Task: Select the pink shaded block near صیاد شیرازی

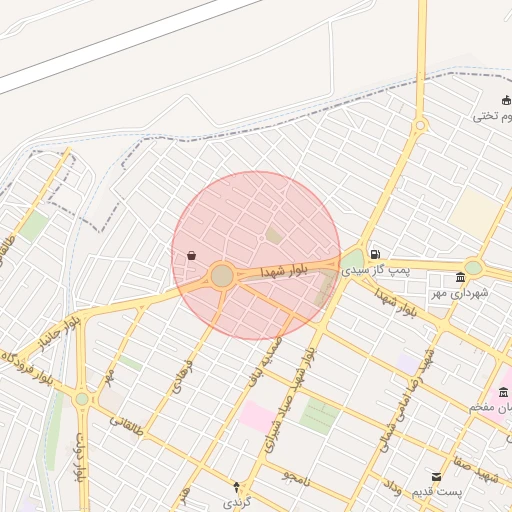Action: [258, 416]
